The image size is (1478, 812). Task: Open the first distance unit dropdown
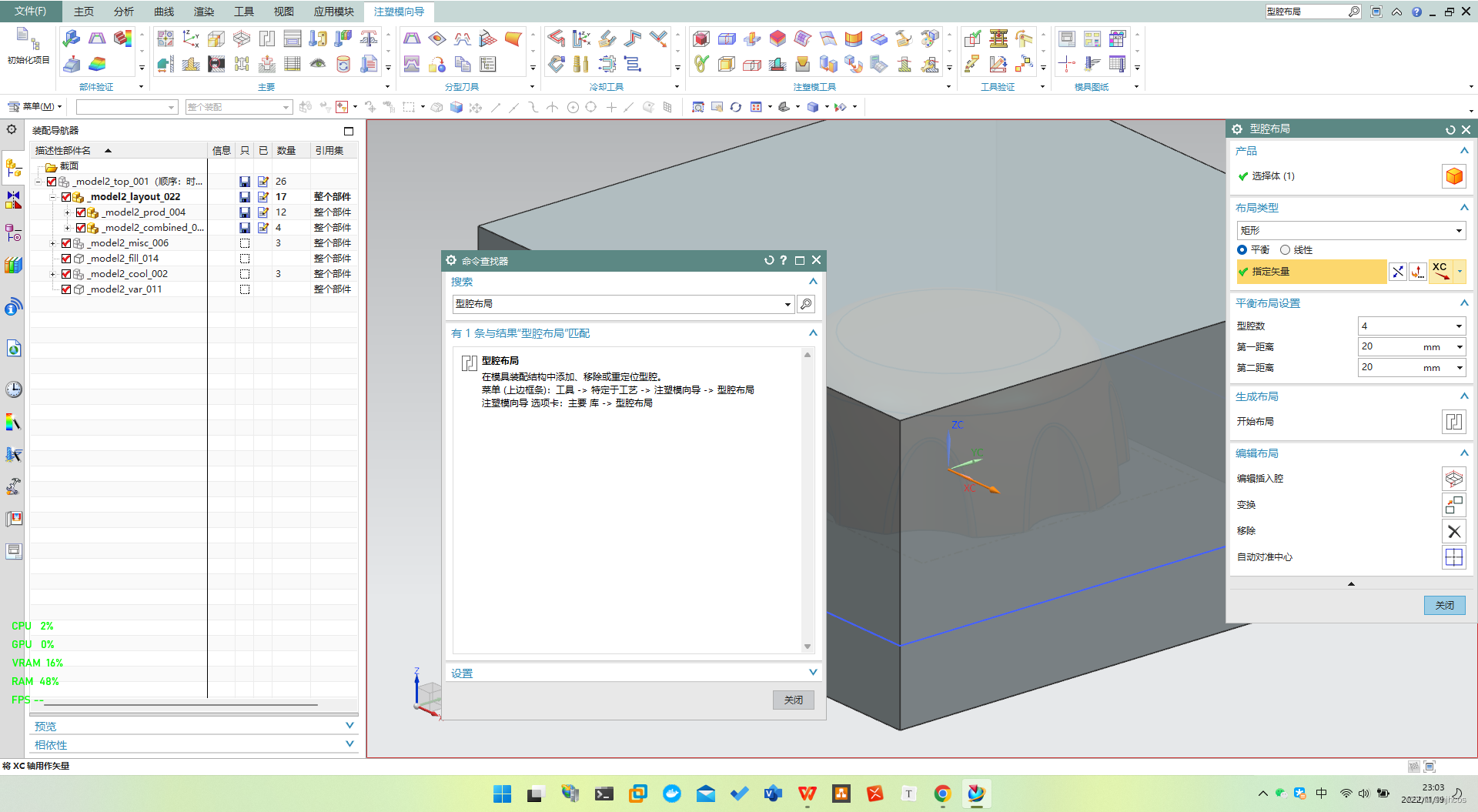coord(1459,347)
